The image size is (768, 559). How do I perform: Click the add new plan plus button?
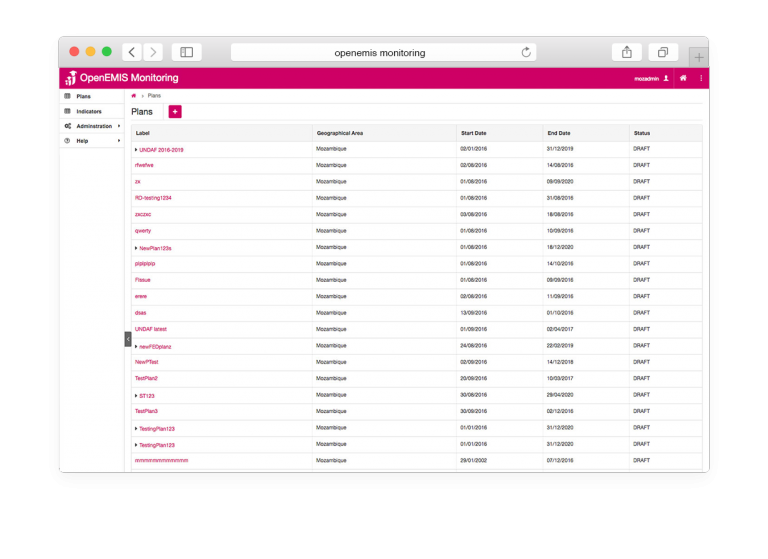[175, 112]
